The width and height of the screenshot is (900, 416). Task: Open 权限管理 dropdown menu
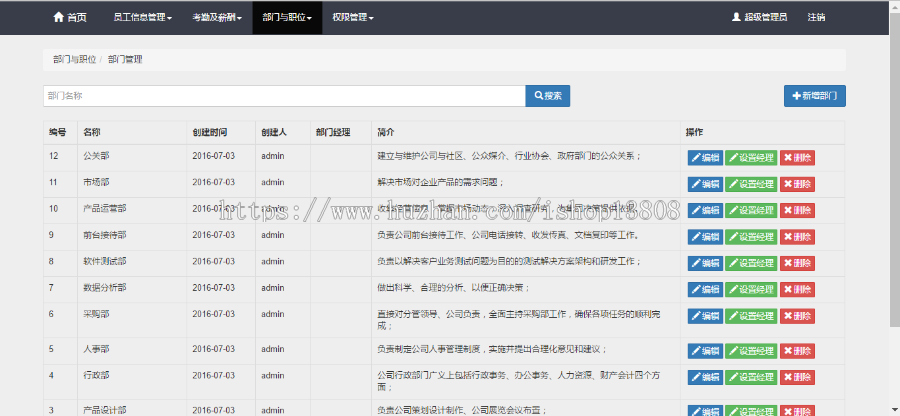pos(353,17)
